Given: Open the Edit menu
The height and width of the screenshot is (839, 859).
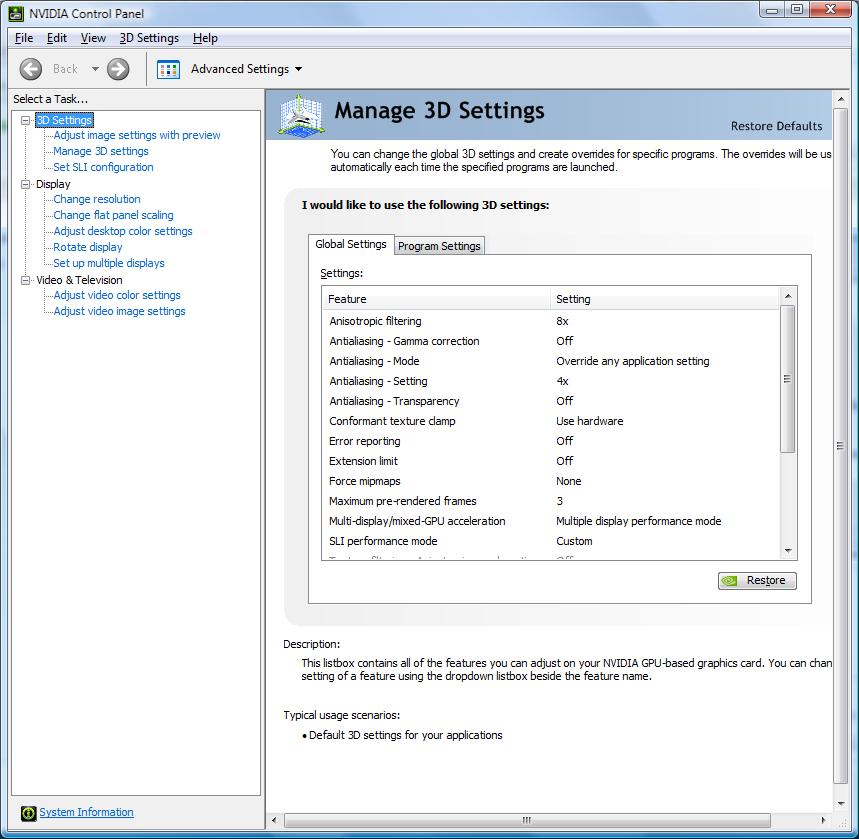Looking at the screenshot, I should (56, 38).
